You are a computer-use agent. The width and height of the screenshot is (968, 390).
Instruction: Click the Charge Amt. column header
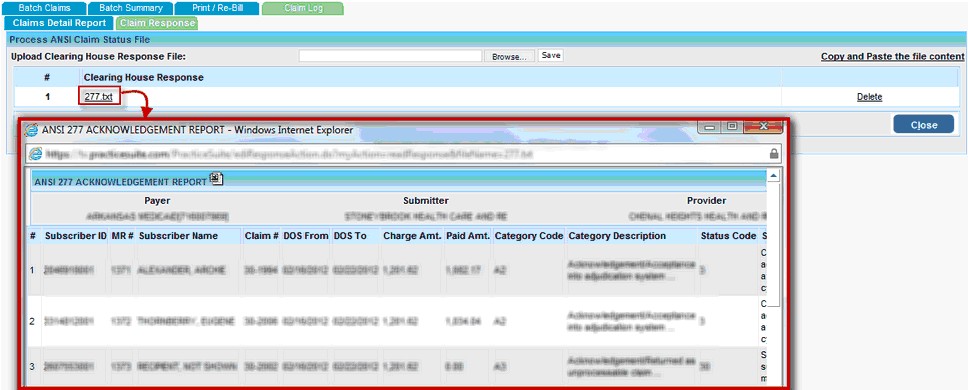(x=412, y=236)
